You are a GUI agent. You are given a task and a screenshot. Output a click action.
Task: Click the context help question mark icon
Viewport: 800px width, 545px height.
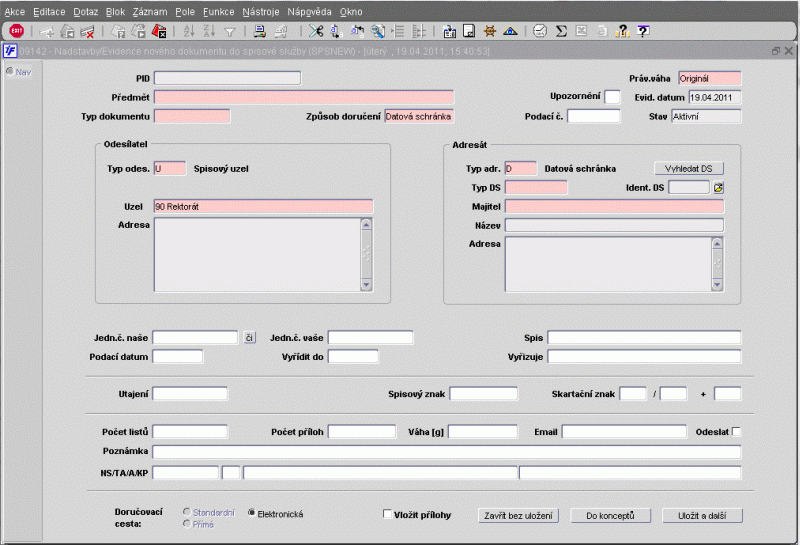pyautogui.click(x=643, y=31)
